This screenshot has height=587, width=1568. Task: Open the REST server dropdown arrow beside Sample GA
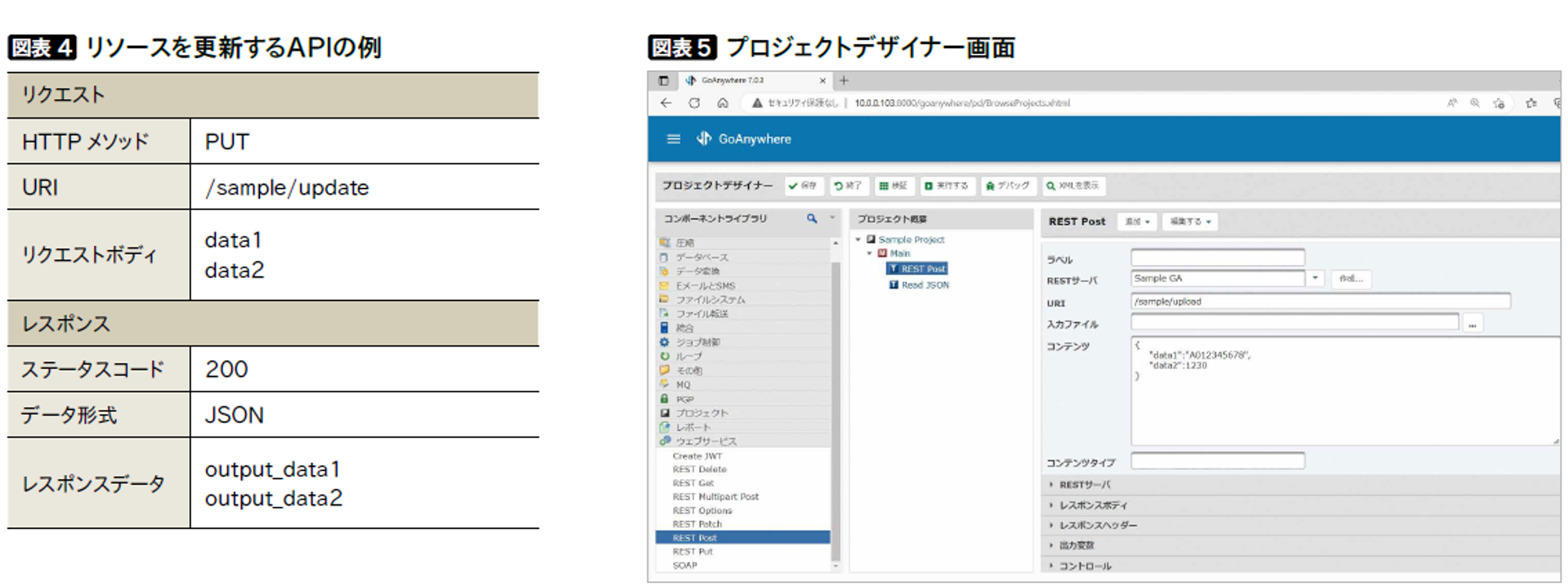tap(1315, 279)
